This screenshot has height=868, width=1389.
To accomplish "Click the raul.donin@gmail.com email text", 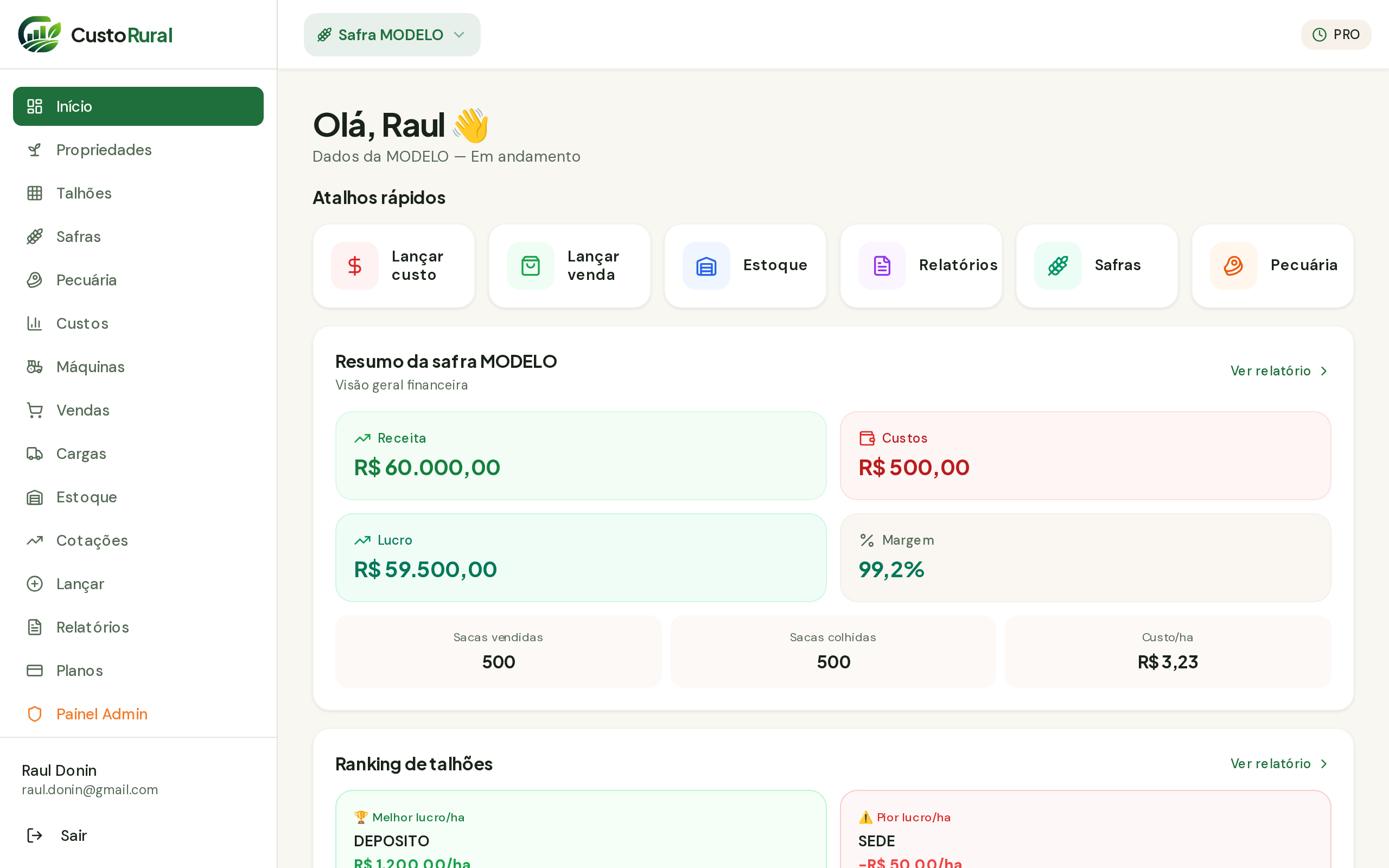I will pyautogui.click(x=90, y=790).
